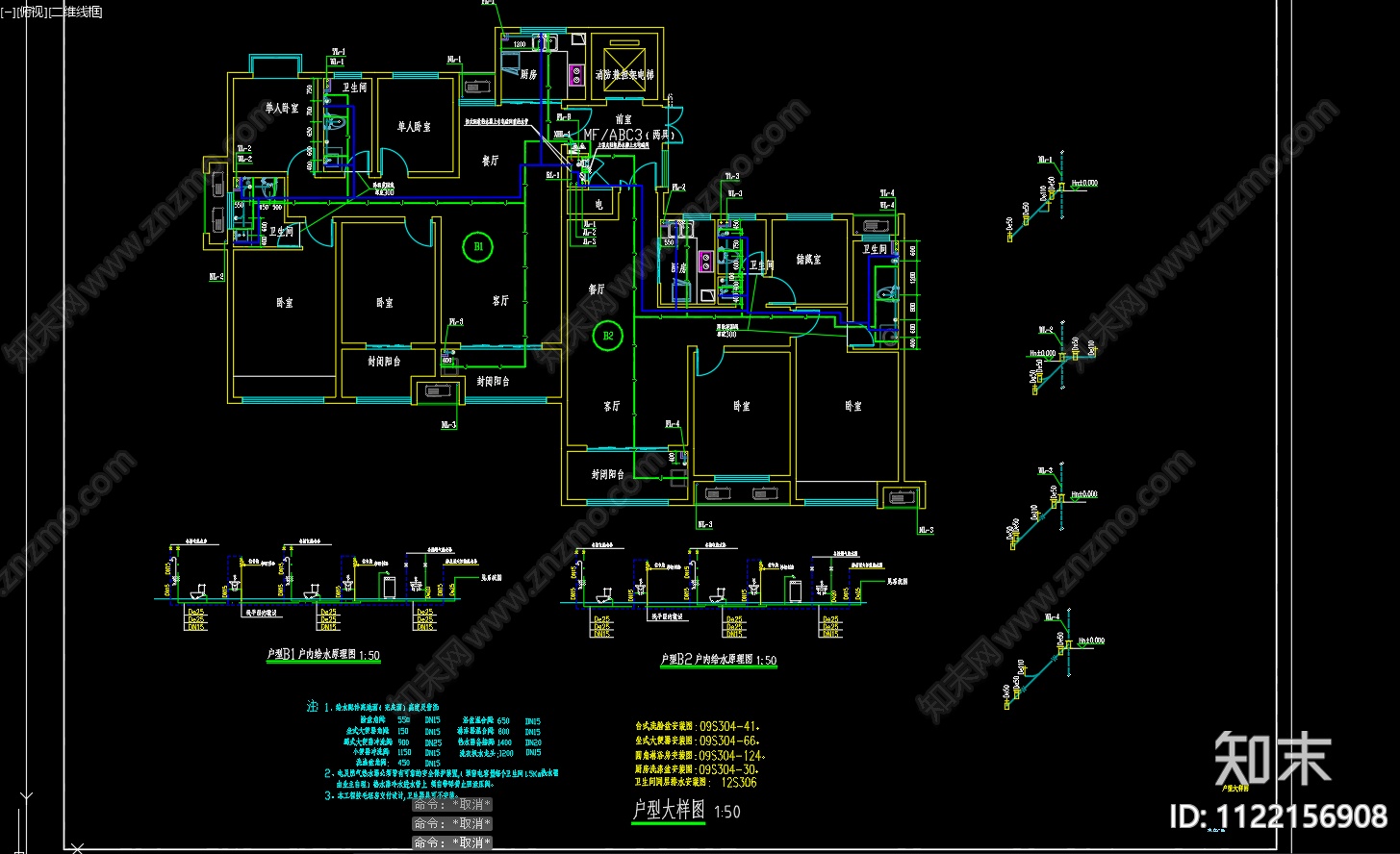The width and height of the screenshot is (1400, 854).
Task: Select the 储藏室 room label
Action: point(808,260)
